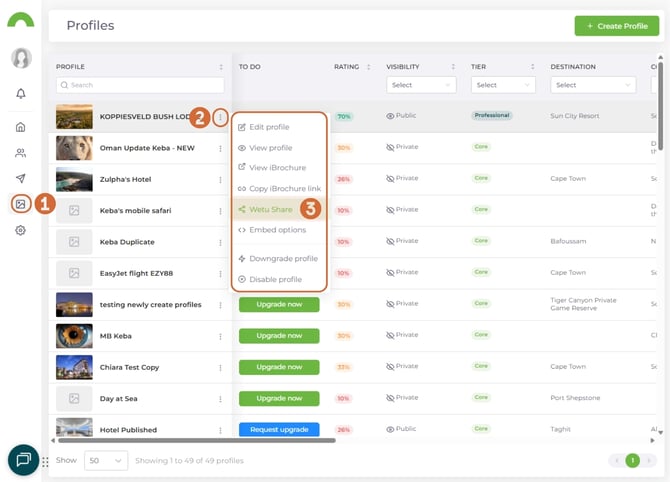Open the users icon in sidebar
Screen dimensions: 670x482
[20, 153]
